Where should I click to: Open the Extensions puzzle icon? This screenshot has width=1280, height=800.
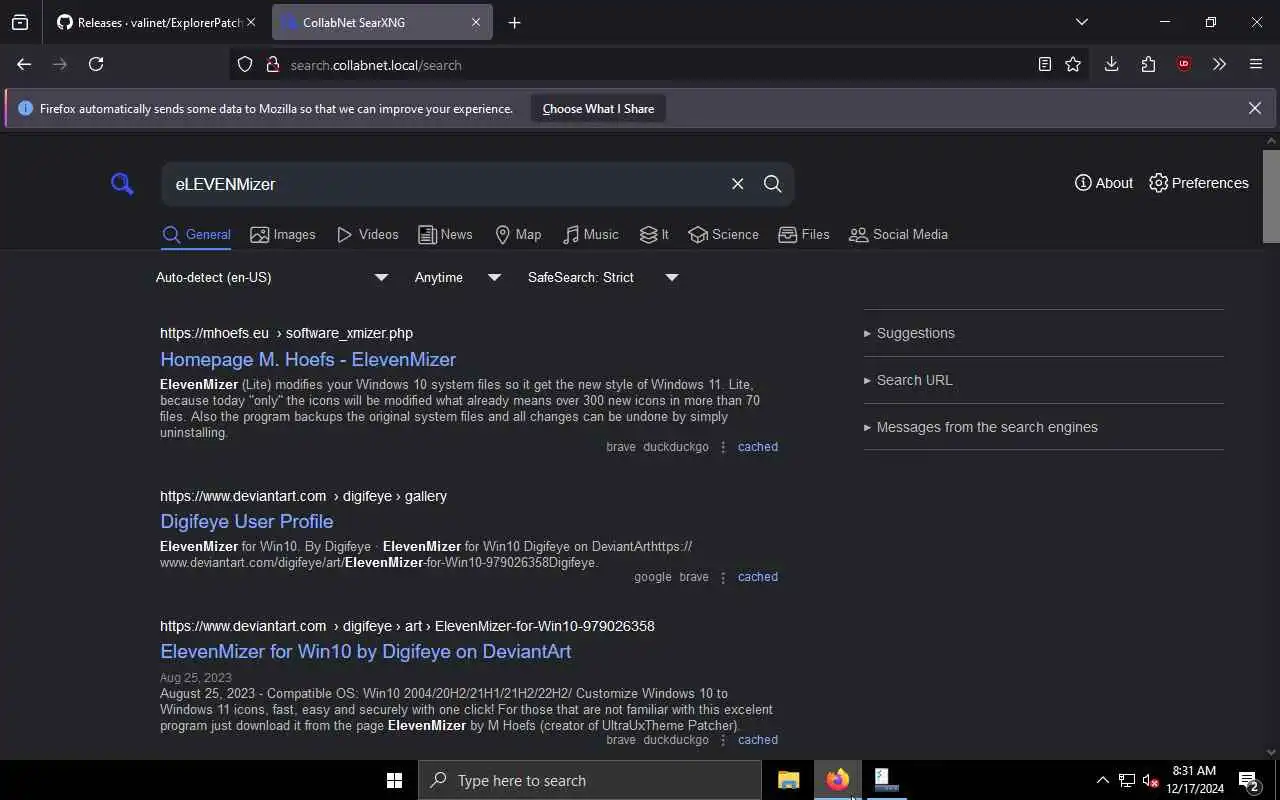click(1148, 64)
